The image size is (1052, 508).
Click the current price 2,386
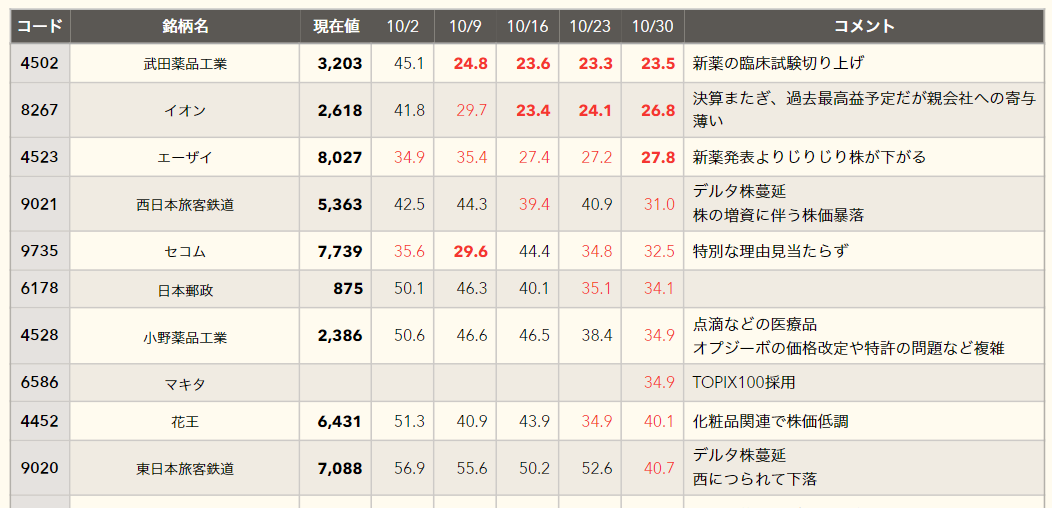(340, 336)
